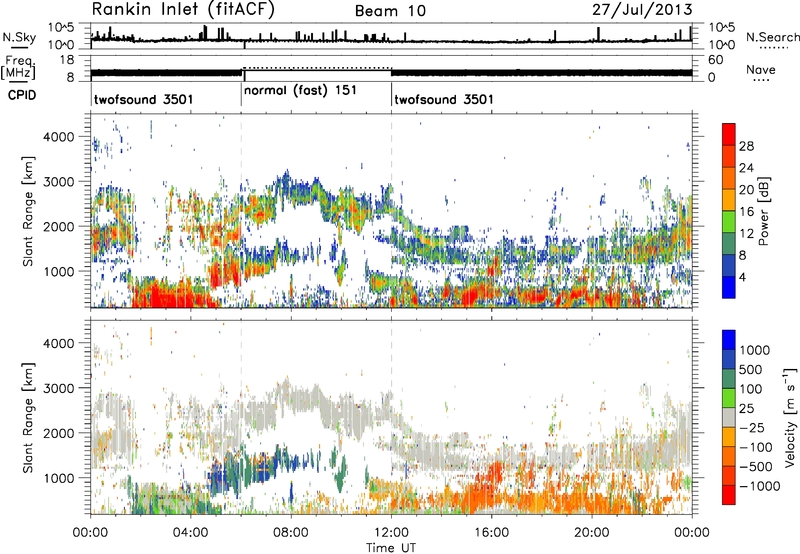Click the date label "27/Jul/2013"
Viewport: 800px width, 554px height.
(642, 10)
